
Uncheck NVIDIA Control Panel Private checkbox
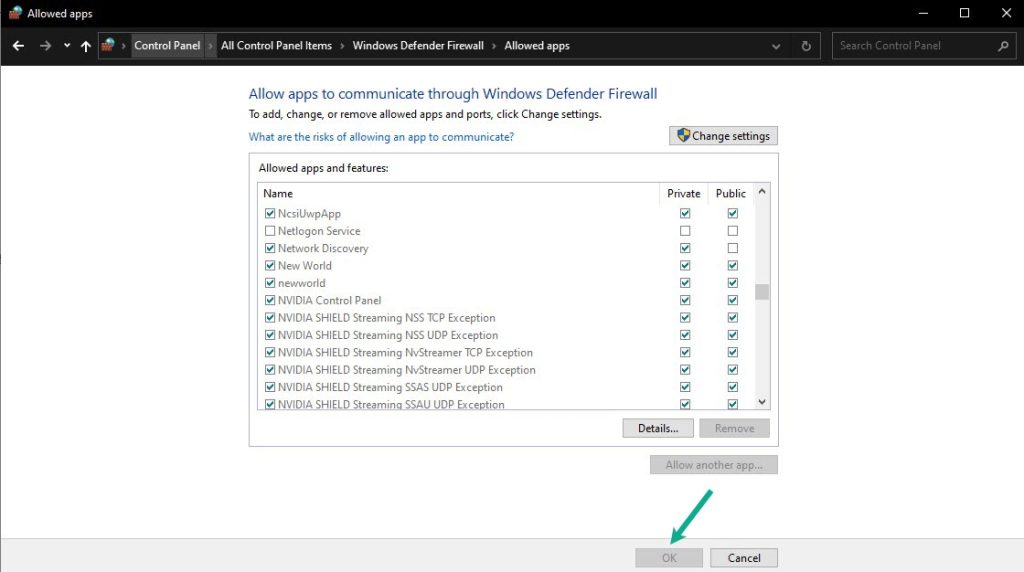pos(685,300)
